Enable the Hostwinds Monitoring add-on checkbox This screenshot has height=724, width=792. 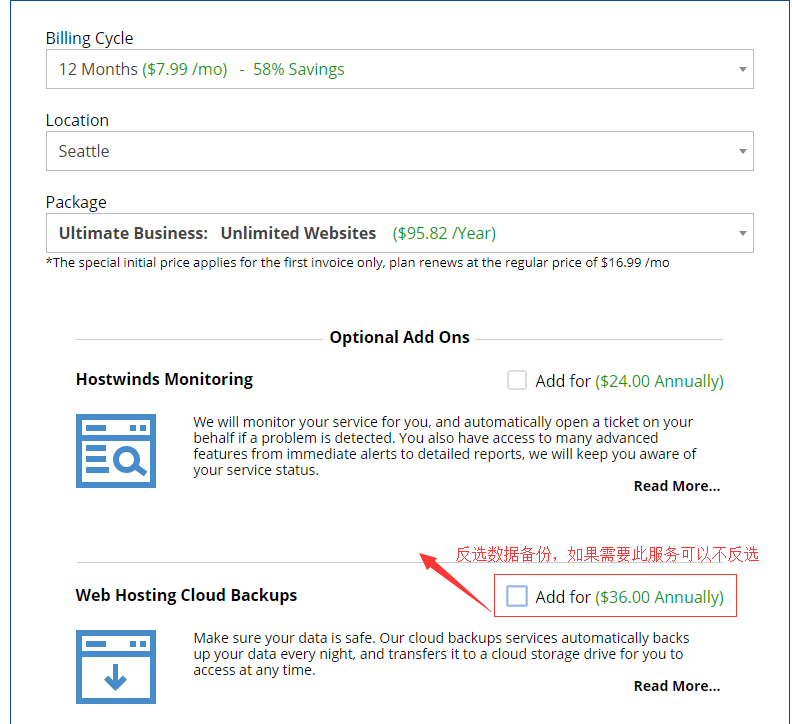517,380
